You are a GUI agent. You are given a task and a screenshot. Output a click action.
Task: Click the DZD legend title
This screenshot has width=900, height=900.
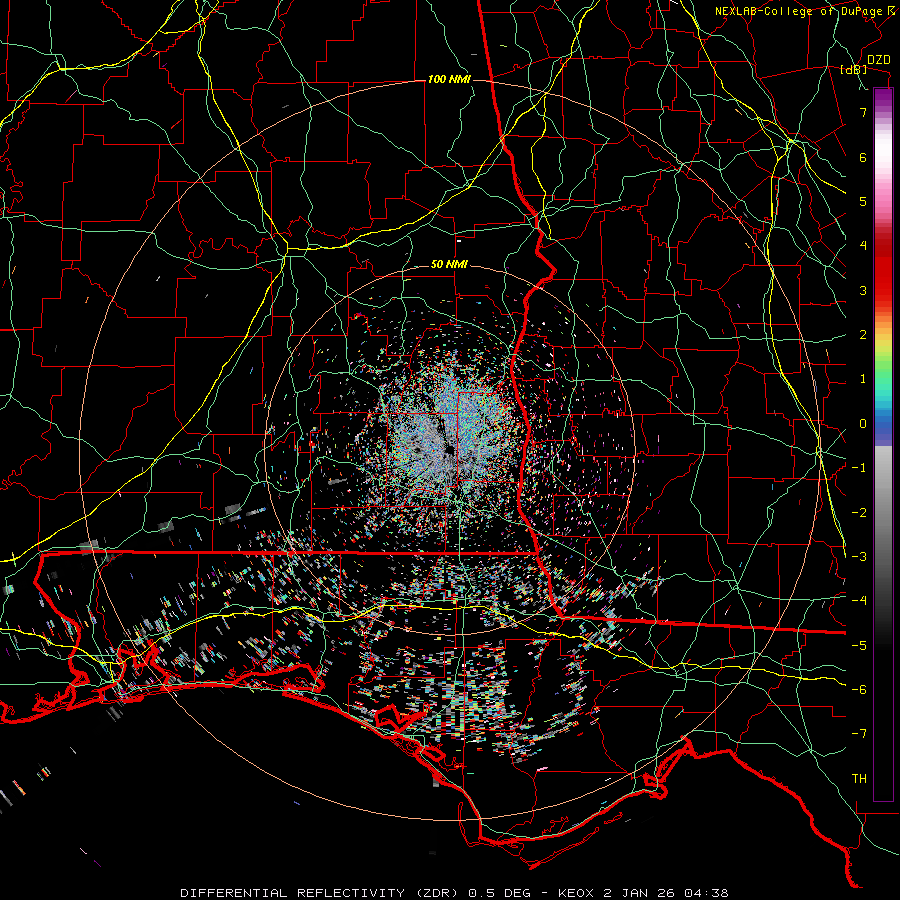point(878,60)
